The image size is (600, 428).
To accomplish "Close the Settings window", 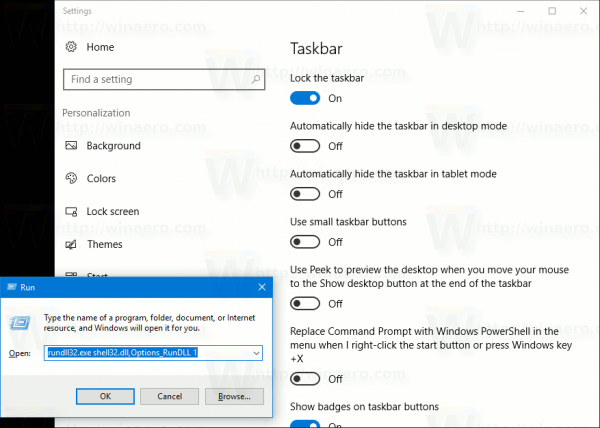I will 583,11.
